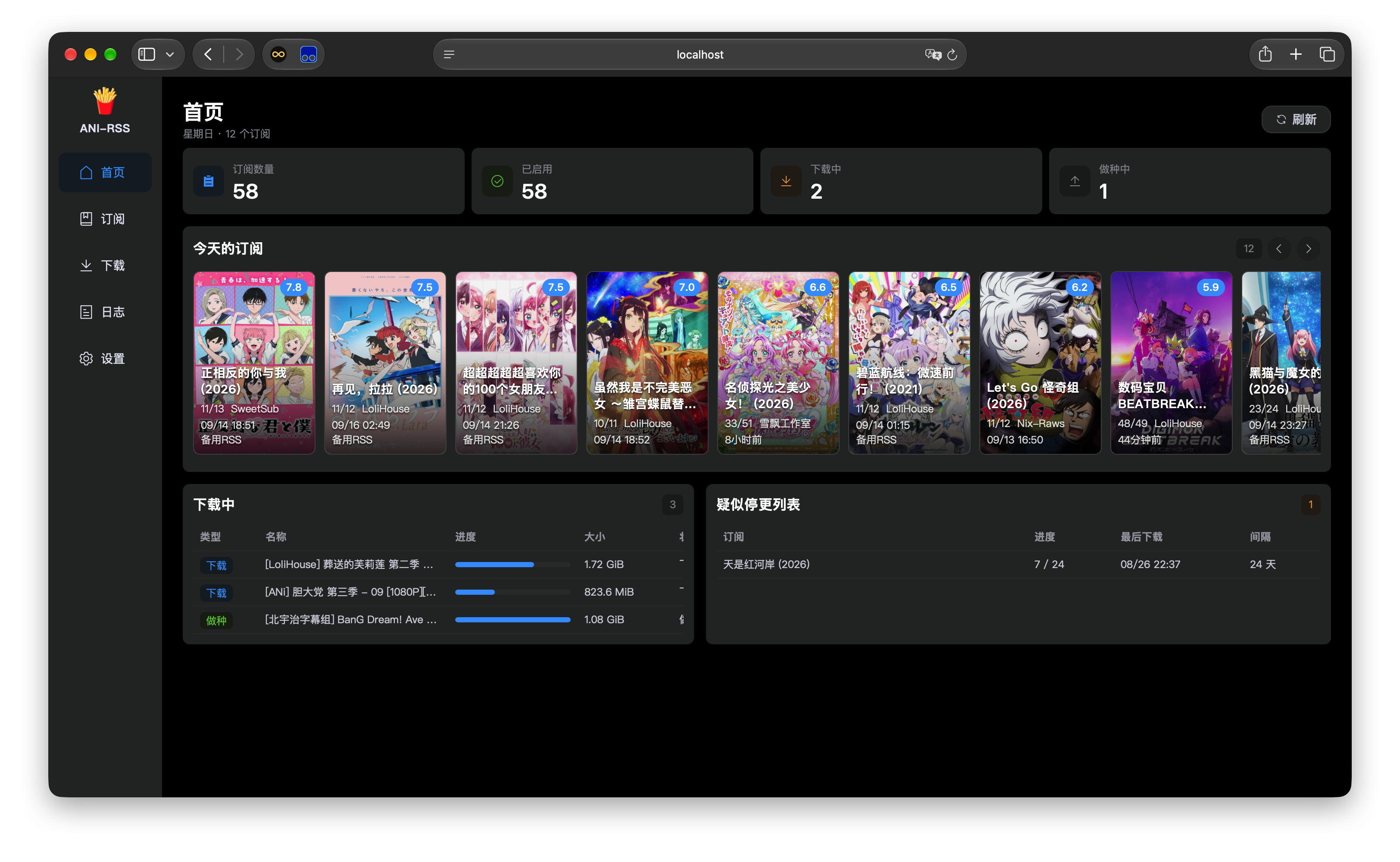Open the 再见，拉拉 (2026) card
1400x862 pixels.
coord(385,362)
